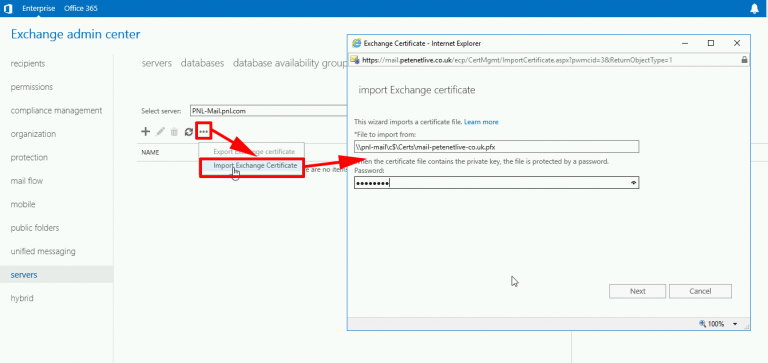The width and height of the screenshot is (768, 363).
Task: Click the URL address bar of popup
Action: tap(550, 60)
